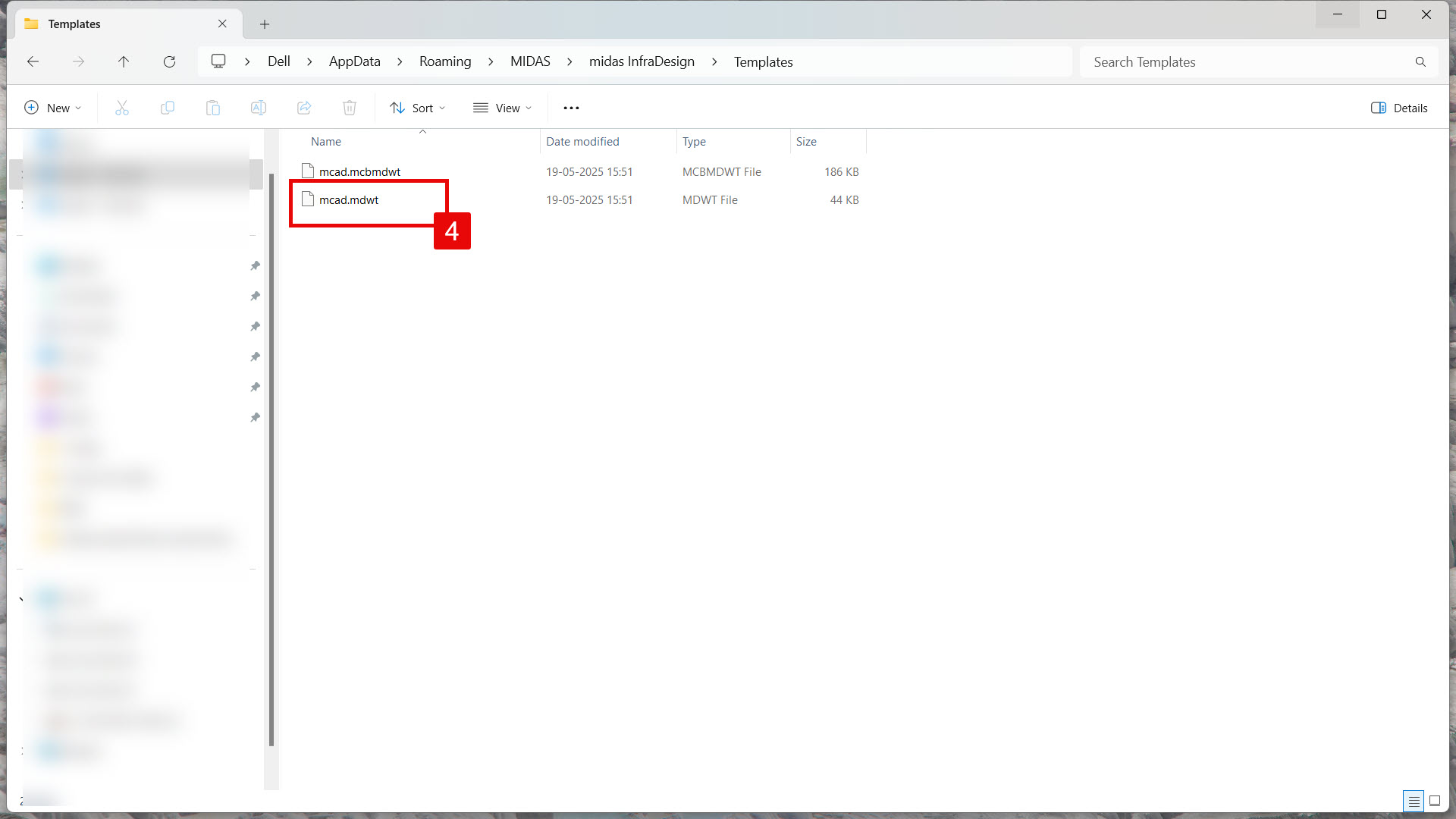Open the Sort dropdown menu
This screenshot has width=1456, height=819.
(x=418, y=108)
